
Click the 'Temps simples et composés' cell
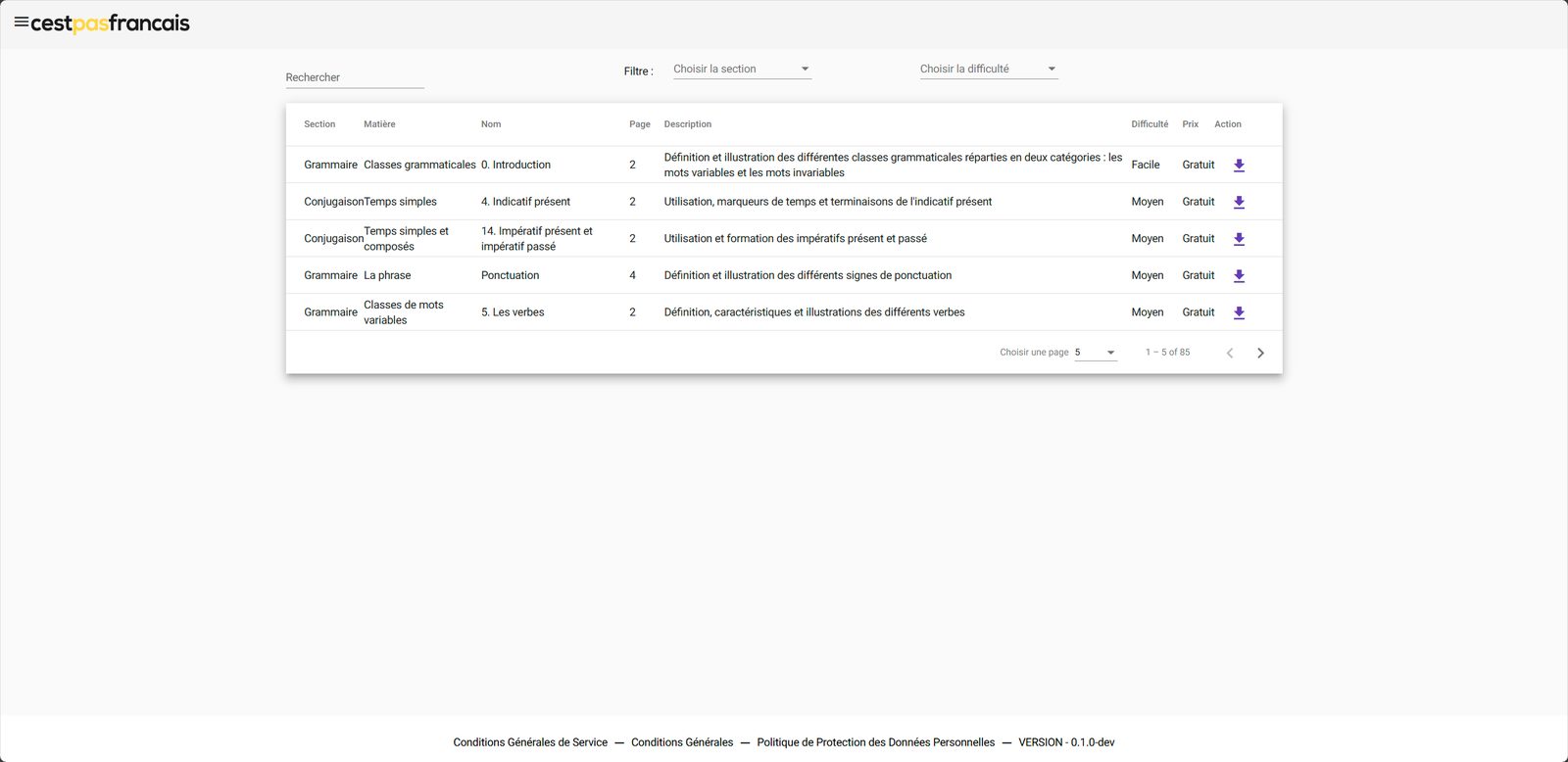(406, 239)
